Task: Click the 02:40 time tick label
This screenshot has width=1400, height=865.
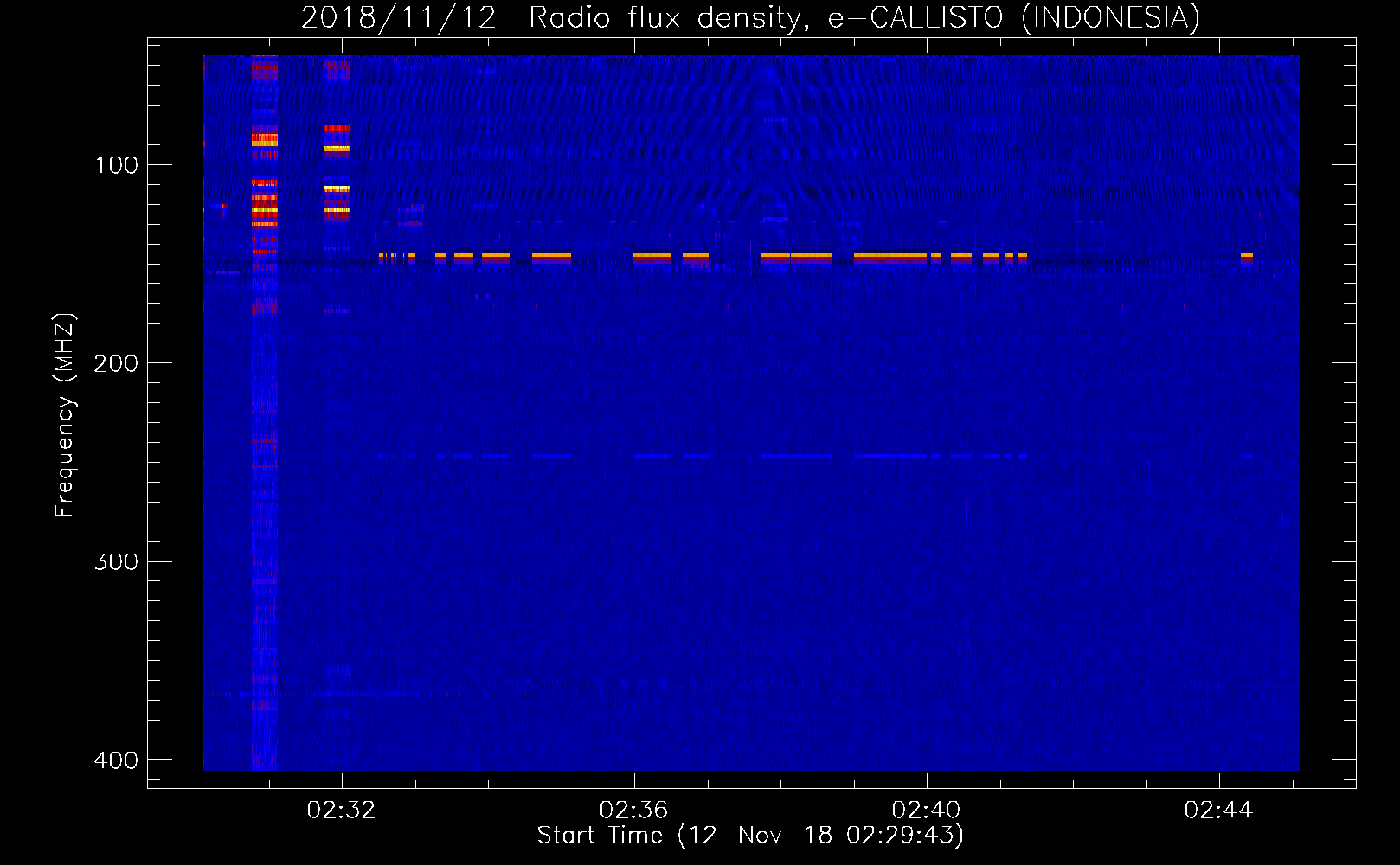Action: (x=927, y=811)
